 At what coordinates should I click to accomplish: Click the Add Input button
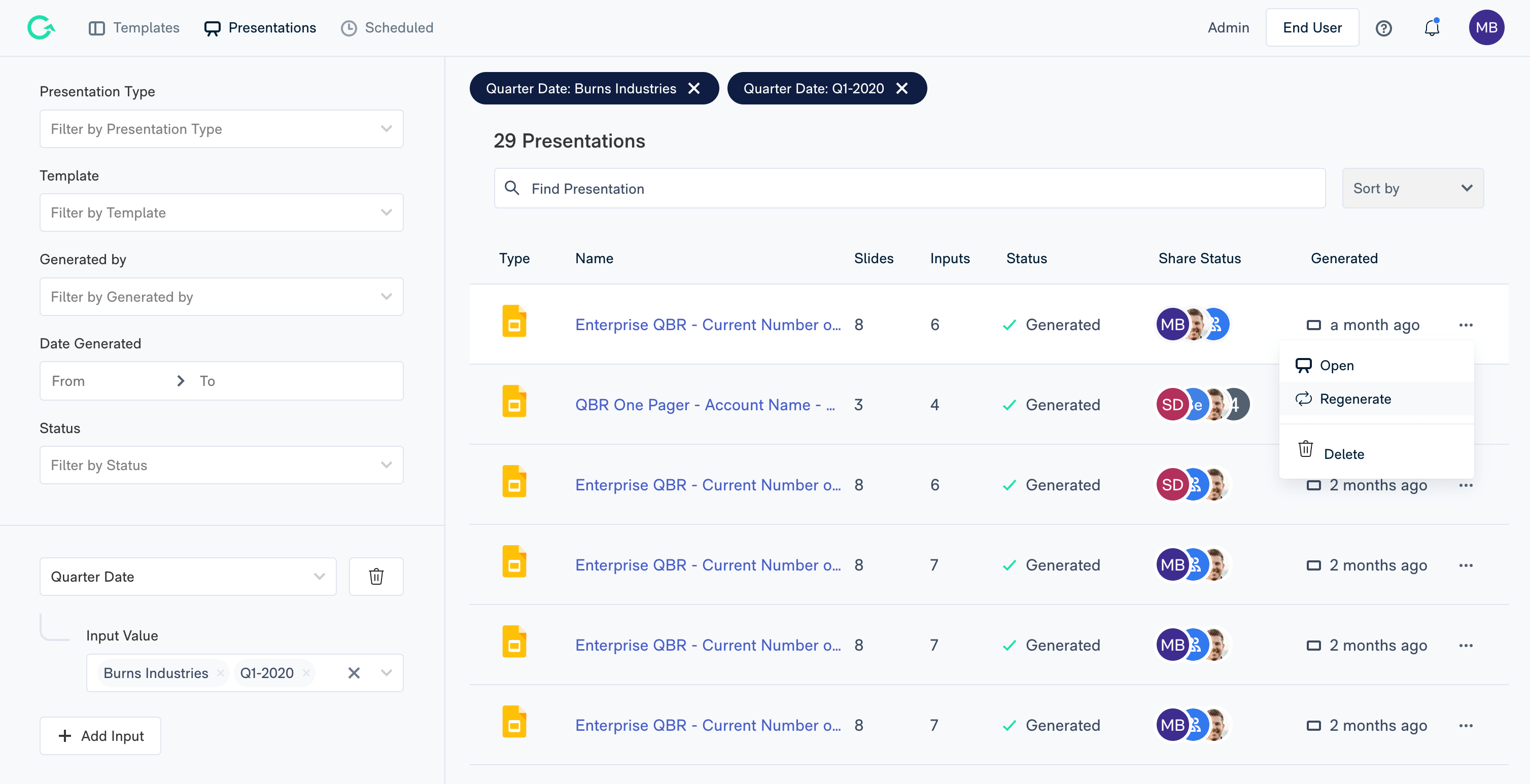100,735
